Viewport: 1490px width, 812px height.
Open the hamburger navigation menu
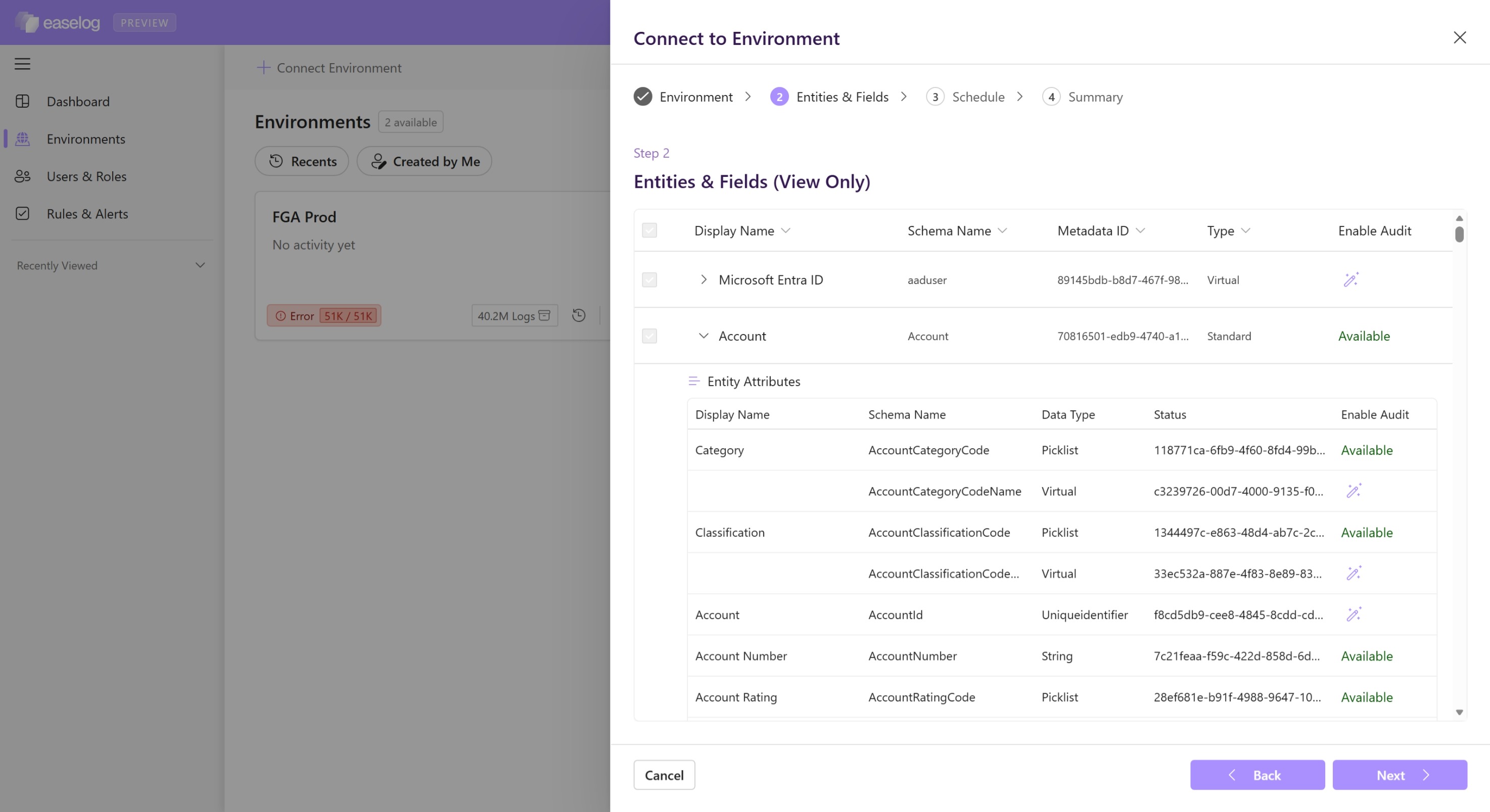22,64
